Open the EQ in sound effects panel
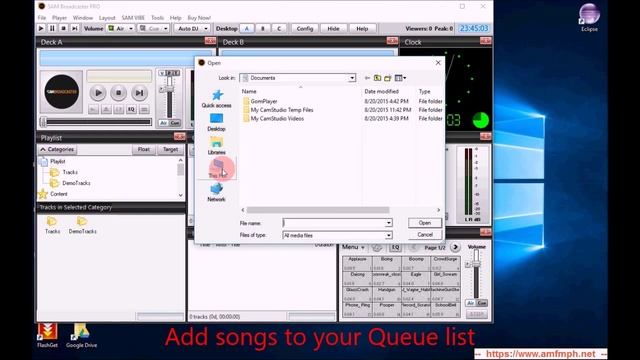Viewport: 640px width, 360px height. (395, 247)
